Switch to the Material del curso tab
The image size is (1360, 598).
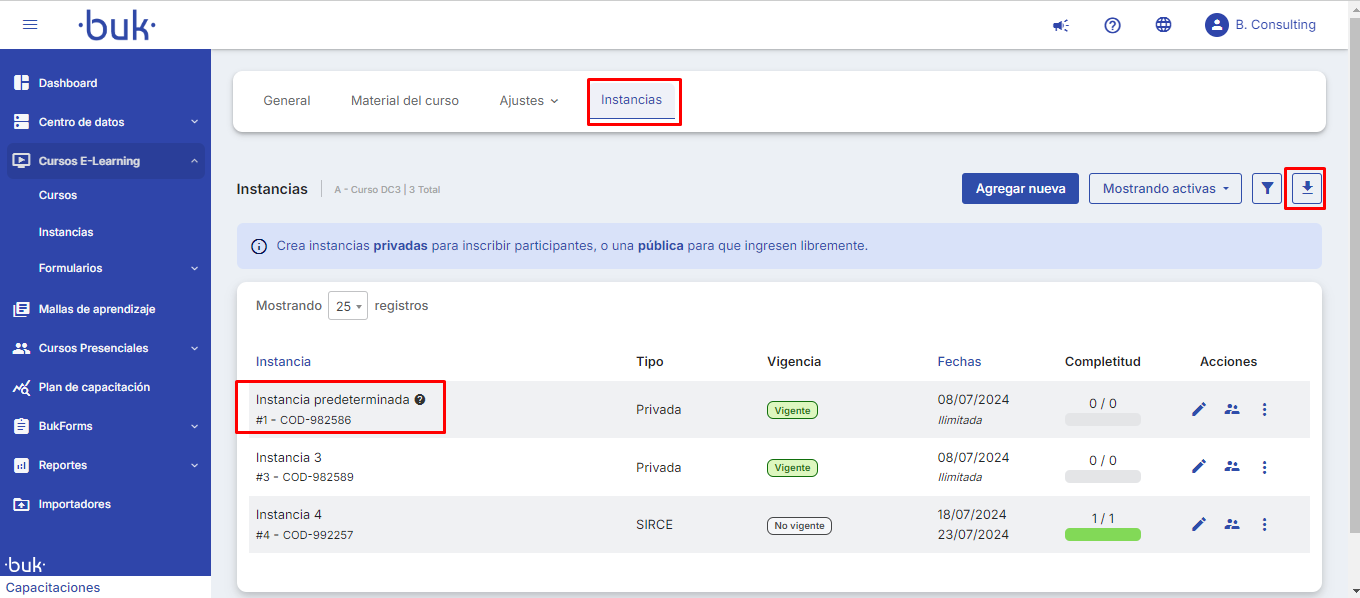point(405,101)
